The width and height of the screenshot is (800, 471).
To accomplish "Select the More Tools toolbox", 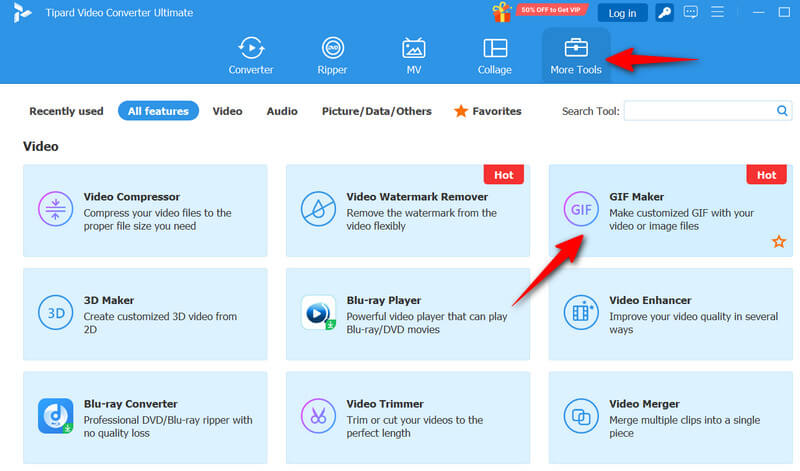I will (x=576, y=56).
